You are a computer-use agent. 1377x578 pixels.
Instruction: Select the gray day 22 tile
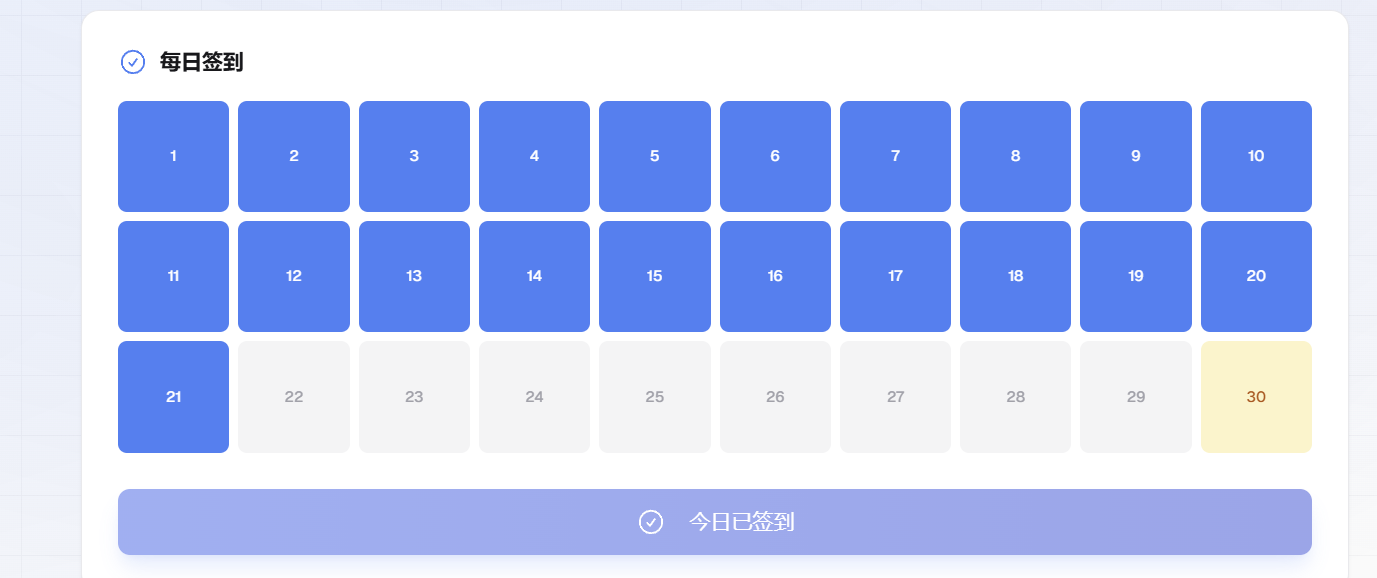point(294,397)
